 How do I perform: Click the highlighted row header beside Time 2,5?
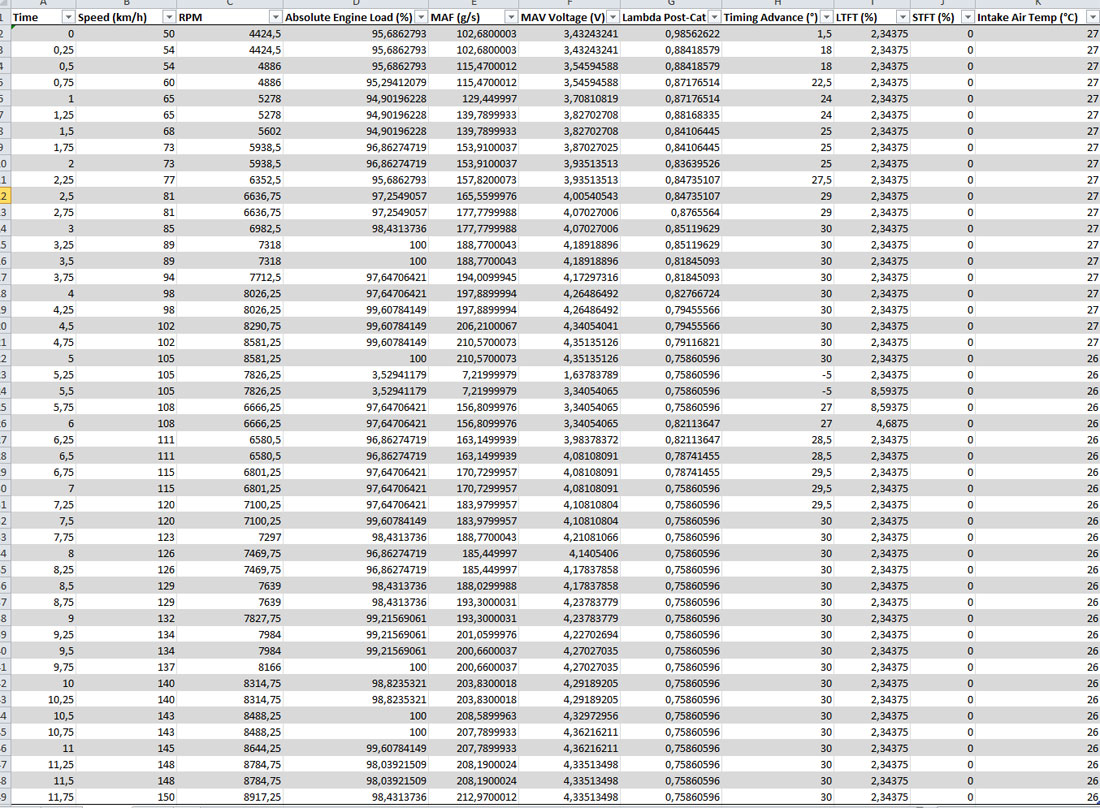[x=5, y=196]
